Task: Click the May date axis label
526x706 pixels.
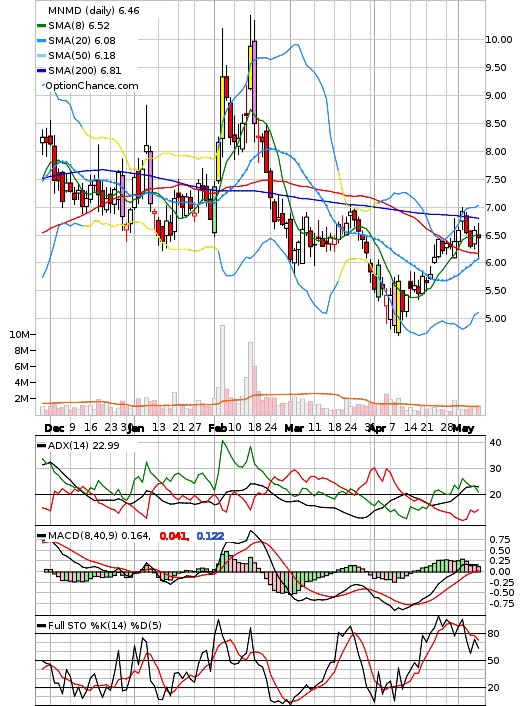Action: [x=463, y=428]
